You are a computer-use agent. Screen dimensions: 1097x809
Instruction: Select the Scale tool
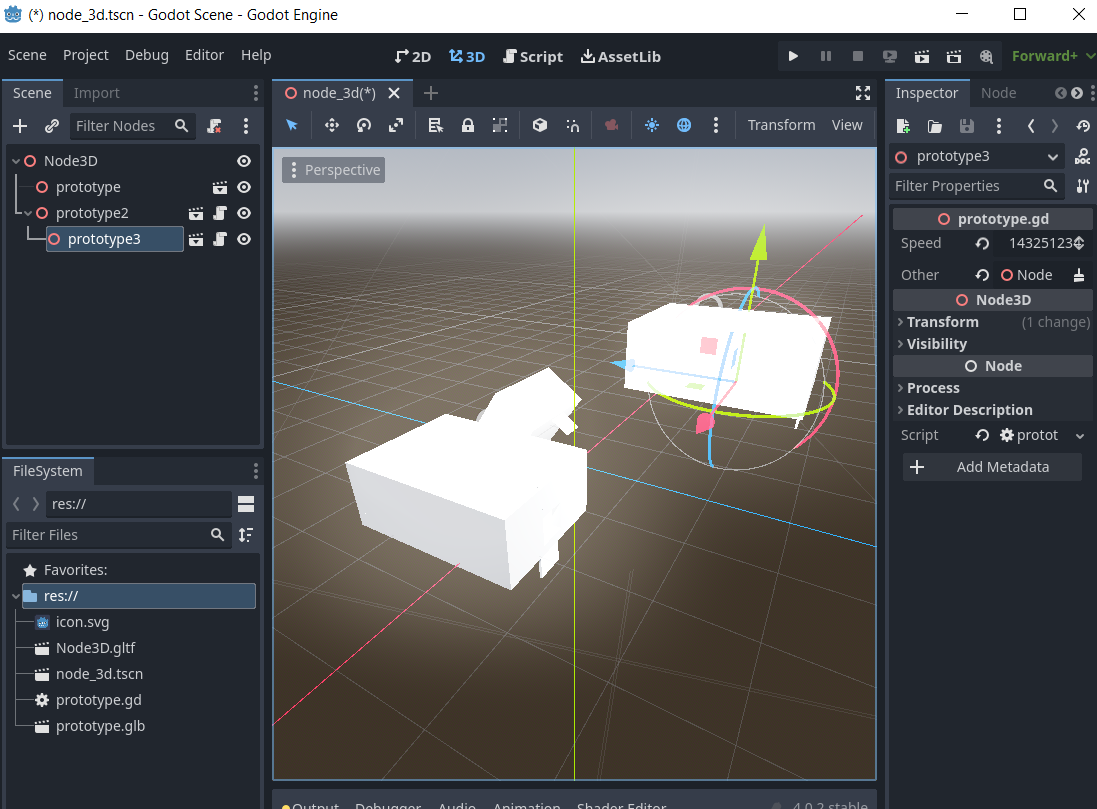pyautogui.click(x=394, y=125)
